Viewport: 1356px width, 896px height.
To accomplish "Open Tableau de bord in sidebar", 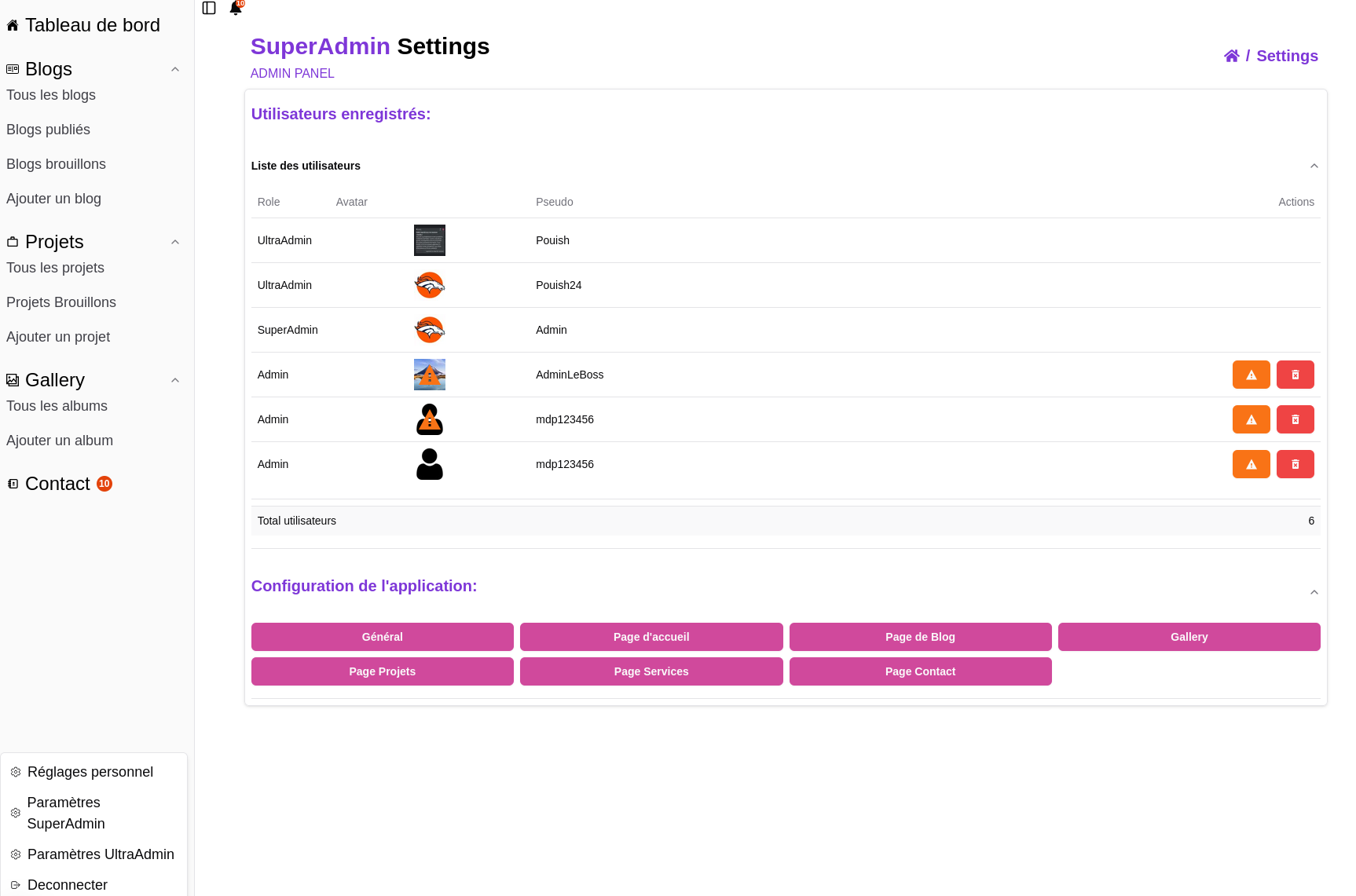I will pos(92,25).
